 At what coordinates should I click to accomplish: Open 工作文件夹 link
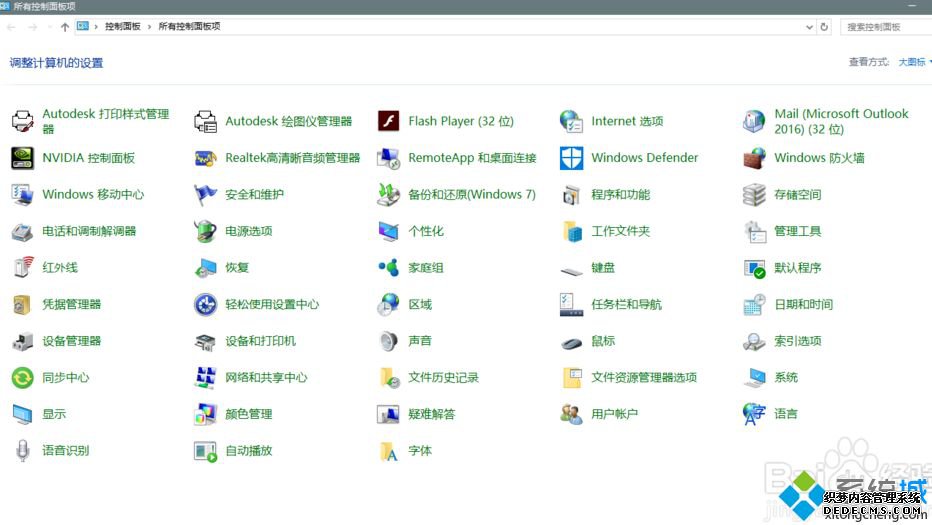(x=621, y=231)
